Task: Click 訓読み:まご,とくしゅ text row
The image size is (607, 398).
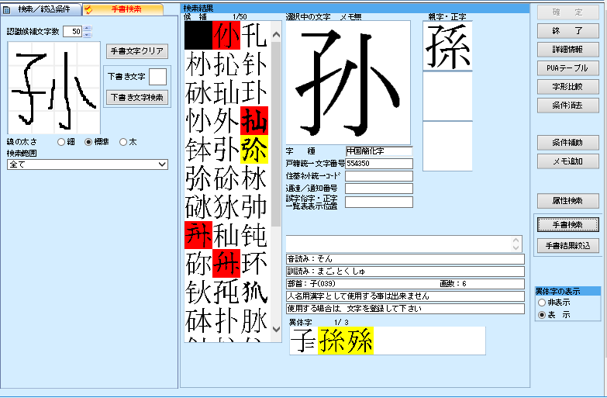Action: [x=405, y=271]
